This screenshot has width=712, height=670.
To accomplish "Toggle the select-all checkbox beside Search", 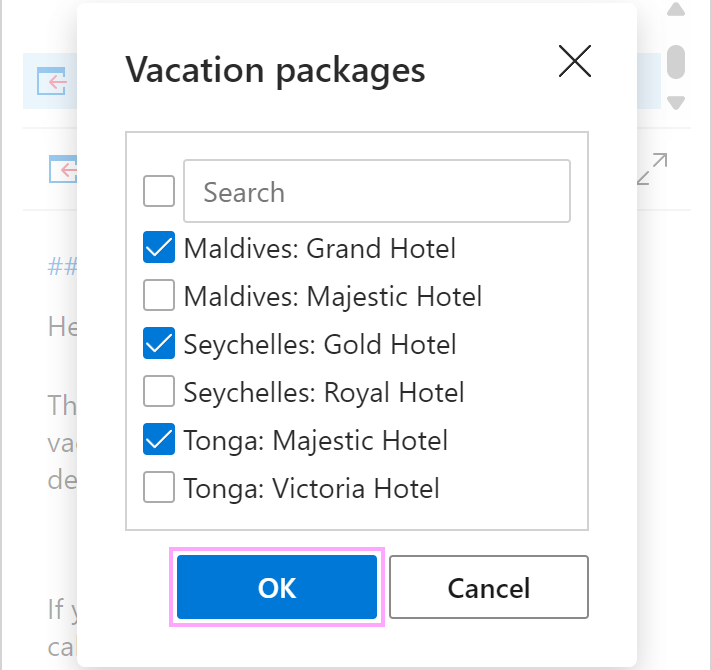I will click(x=159, y=191).
